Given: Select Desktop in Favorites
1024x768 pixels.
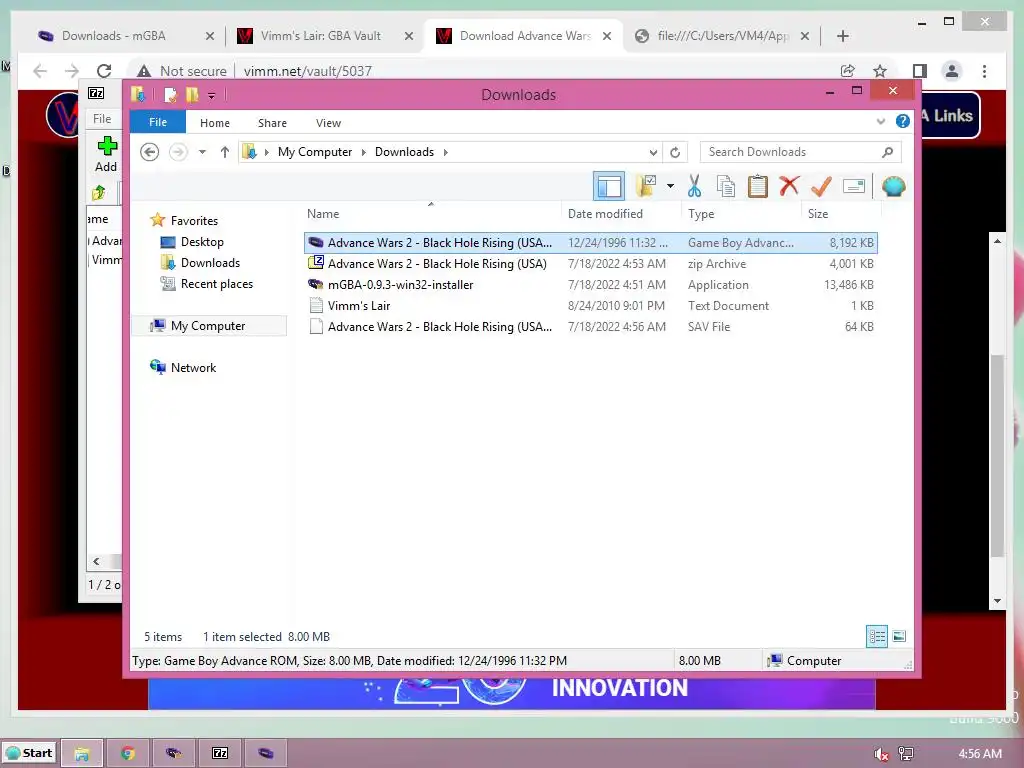Looking at the screenshot, I should (202, 242).
